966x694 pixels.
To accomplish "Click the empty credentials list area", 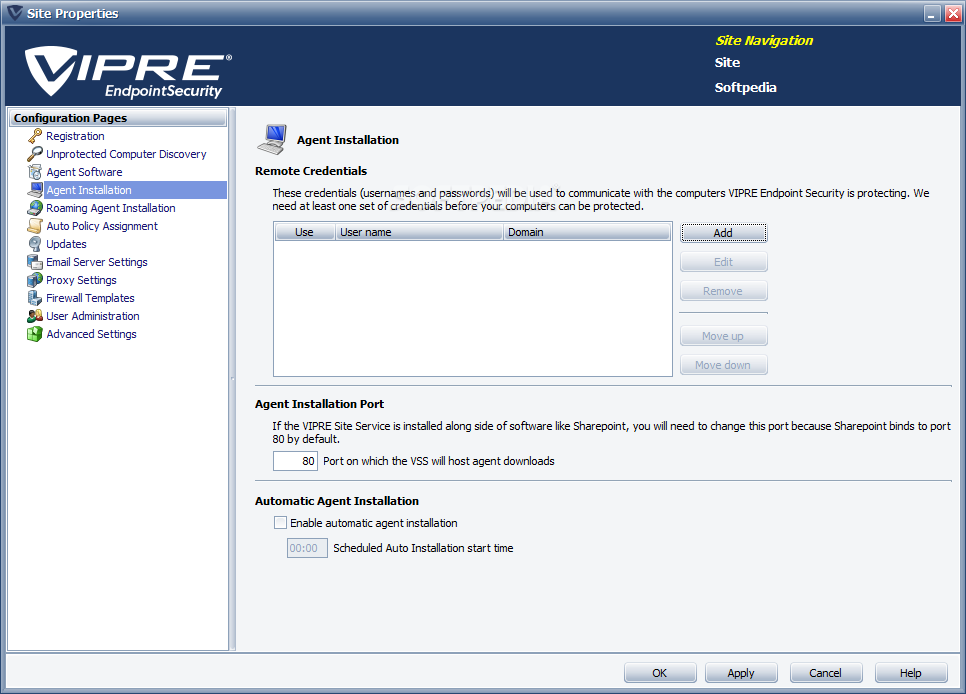I will (x=473, y=308).
